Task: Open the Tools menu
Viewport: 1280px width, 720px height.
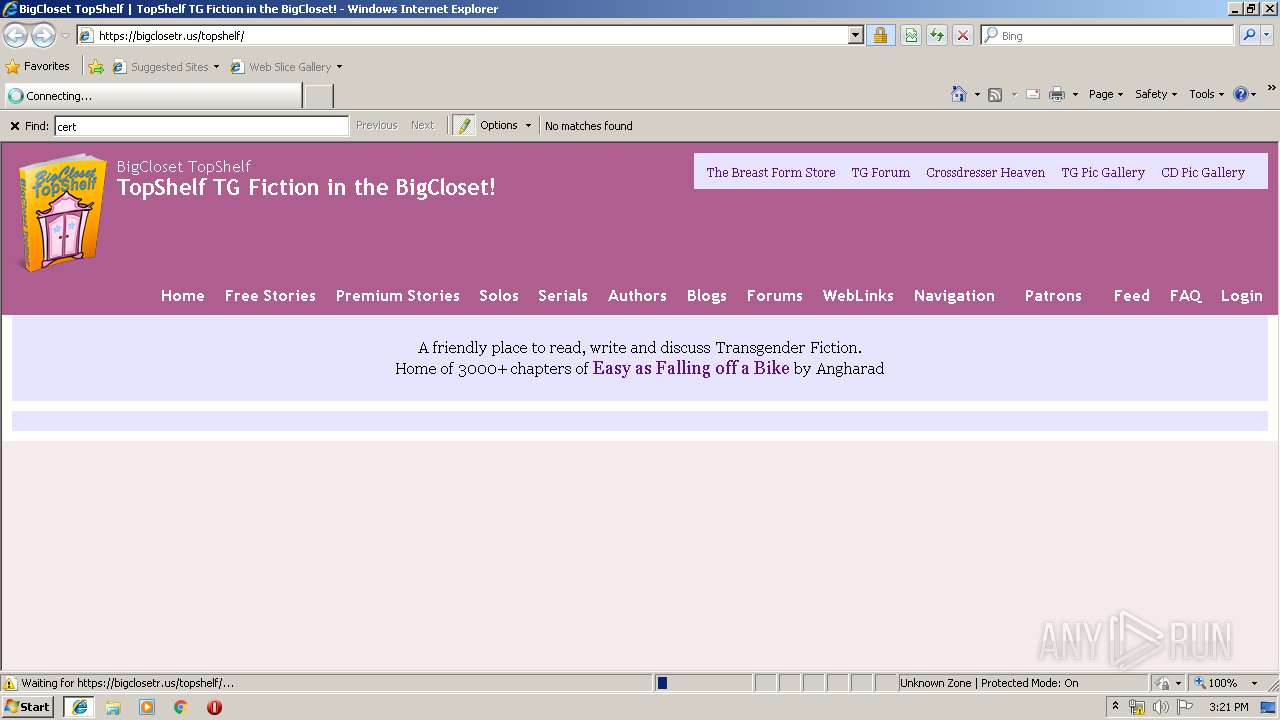Action: pos(1207,94)
